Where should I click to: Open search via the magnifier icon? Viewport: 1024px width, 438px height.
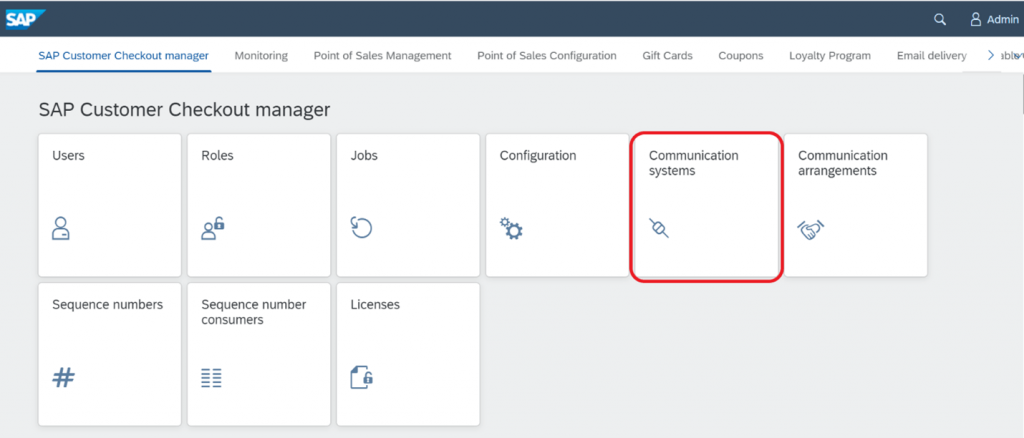coord(940,20)
